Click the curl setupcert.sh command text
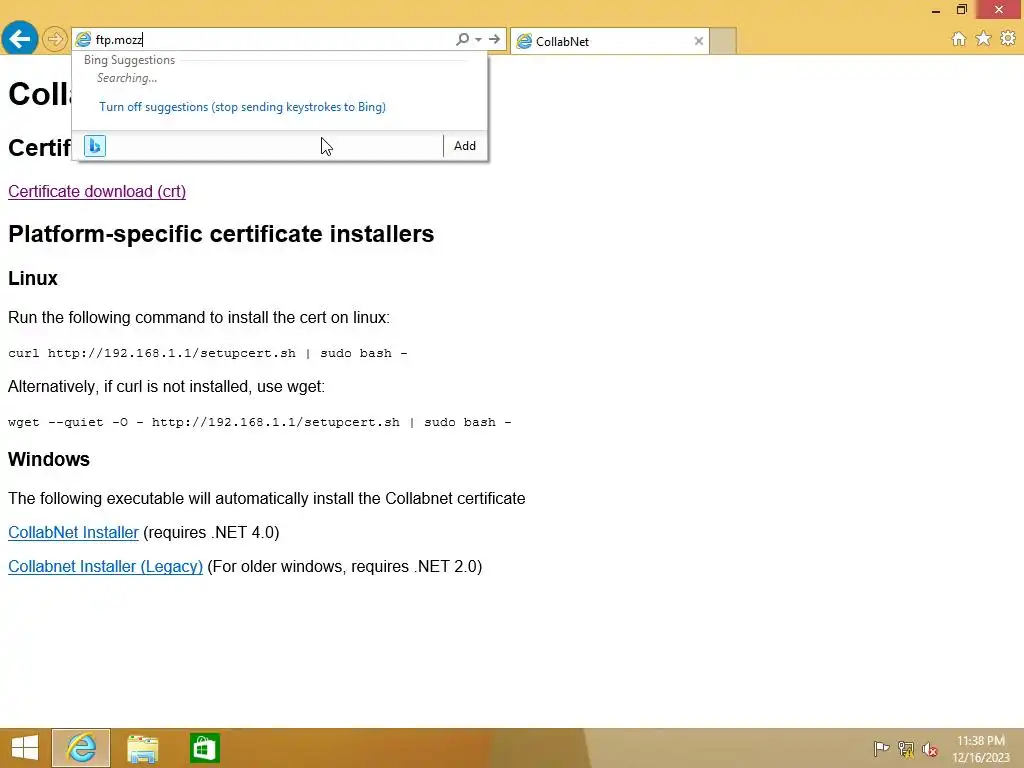1024x768 pixels. 208,353
